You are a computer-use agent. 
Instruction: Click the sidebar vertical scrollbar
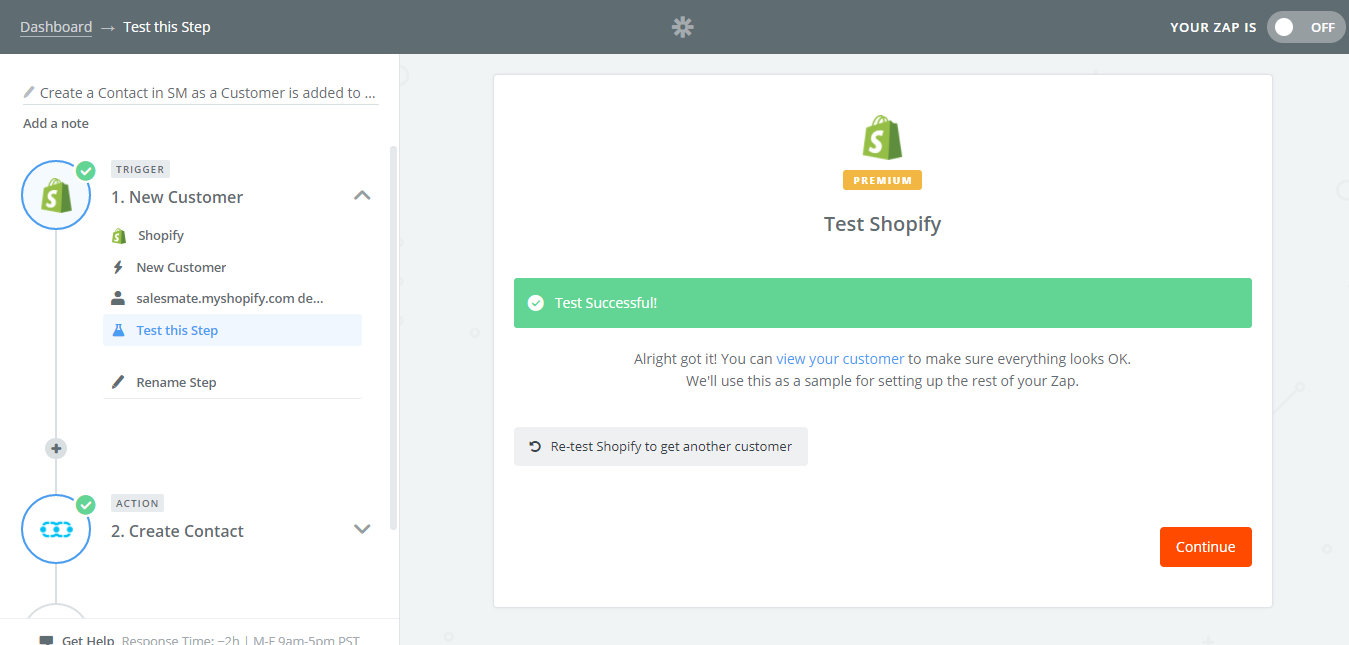click(x=393, y=338)
